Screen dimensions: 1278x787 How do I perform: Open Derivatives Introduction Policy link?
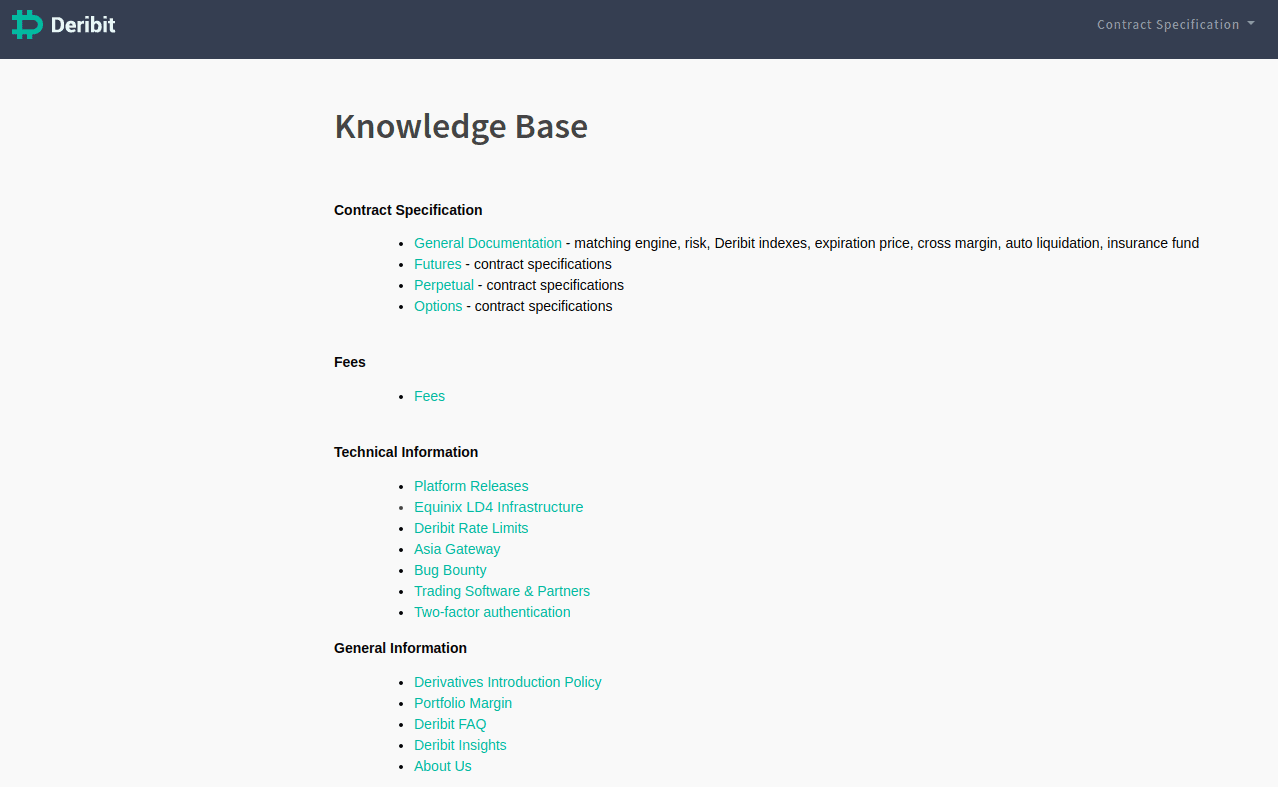click(x=508, y=682)
